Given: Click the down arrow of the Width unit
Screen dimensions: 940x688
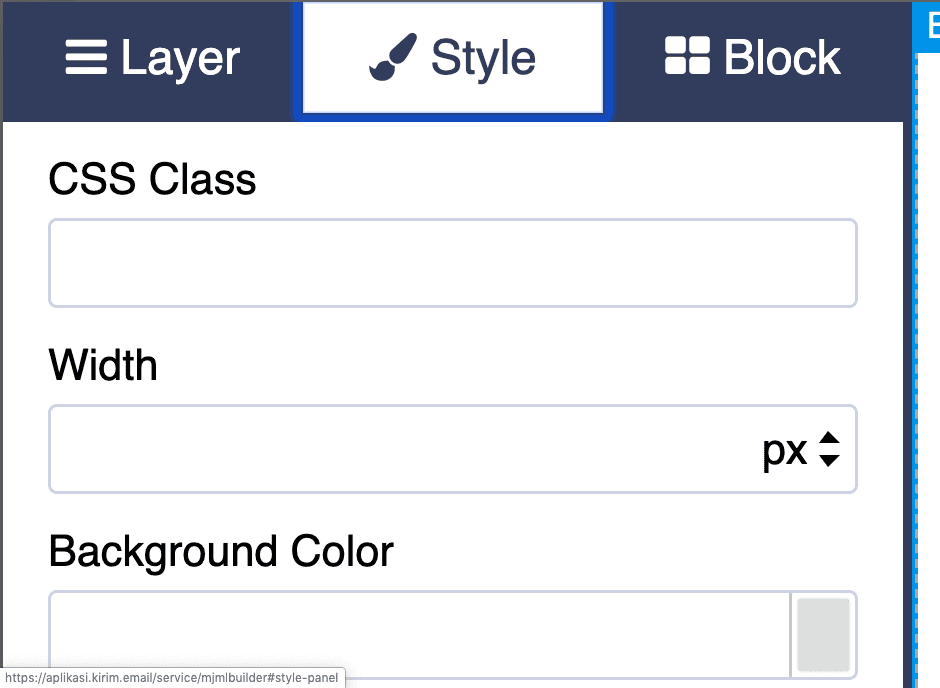Looking at the screenshot, I should pyautogui.click(x=828, y=460).
